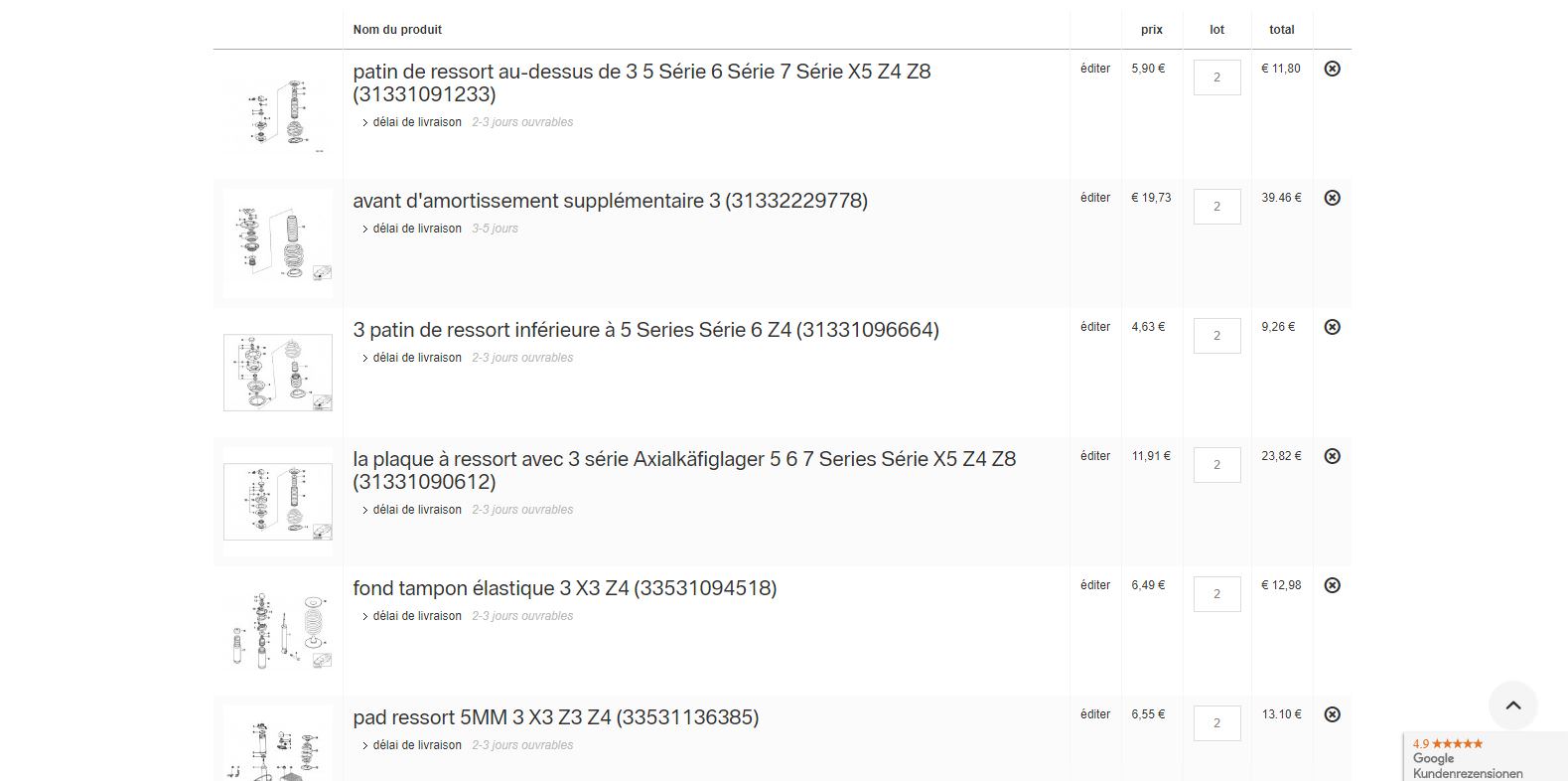Remove avant d'amortissement supplémentaire item from cart
1568x781 pixels.
tap(1333, 198)
